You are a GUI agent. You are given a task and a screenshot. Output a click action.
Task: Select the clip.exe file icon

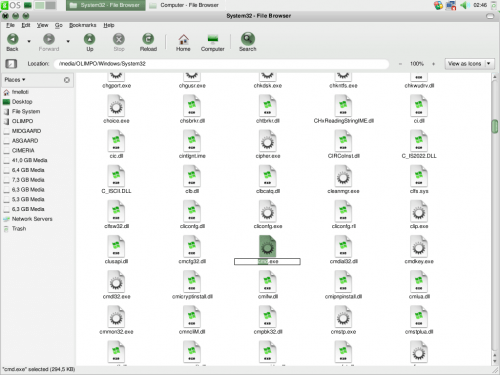pyautogui.click(x=419, y=212)
